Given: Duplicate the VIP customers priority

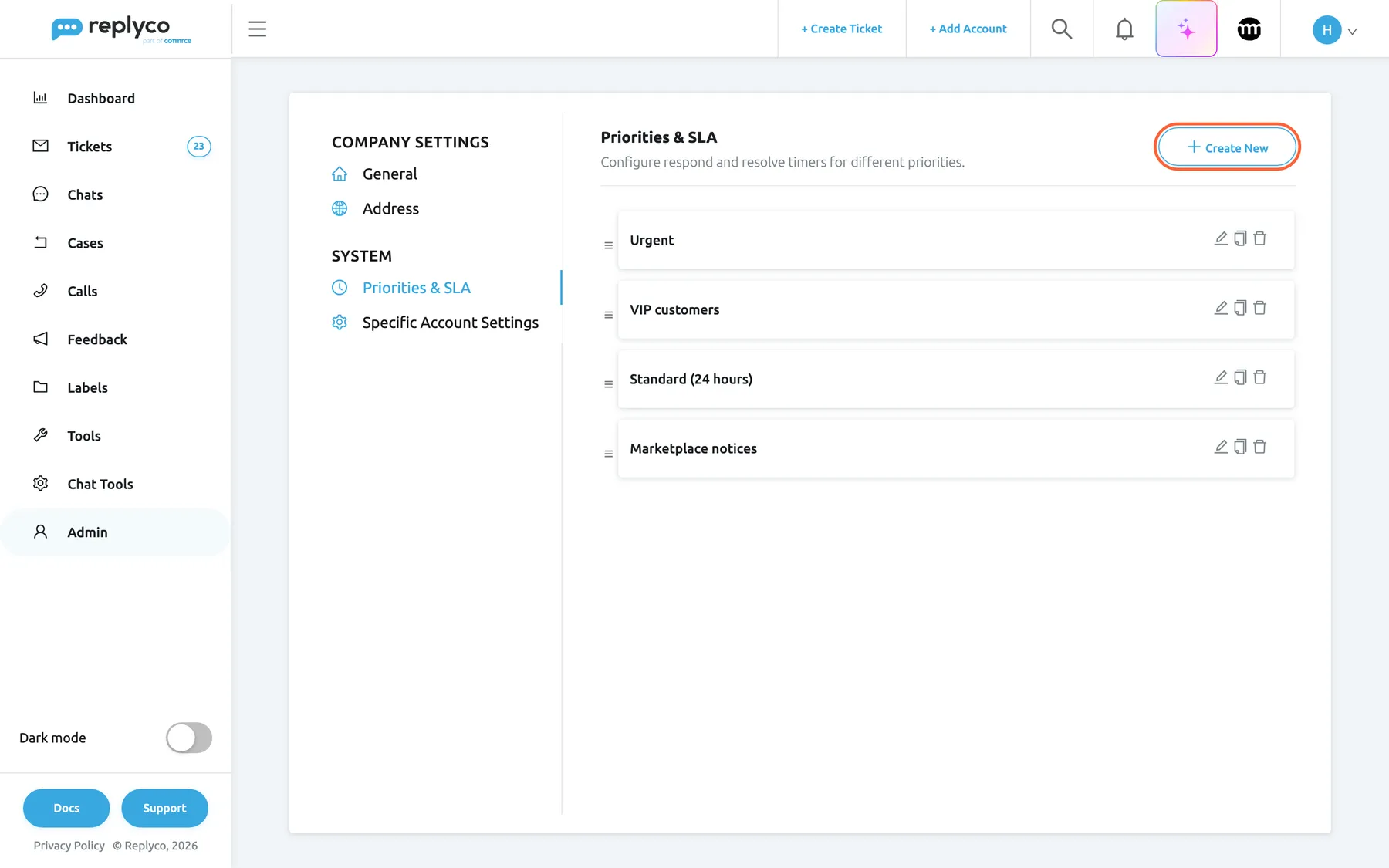Looking at the screenshot, I should point(1240,308).
